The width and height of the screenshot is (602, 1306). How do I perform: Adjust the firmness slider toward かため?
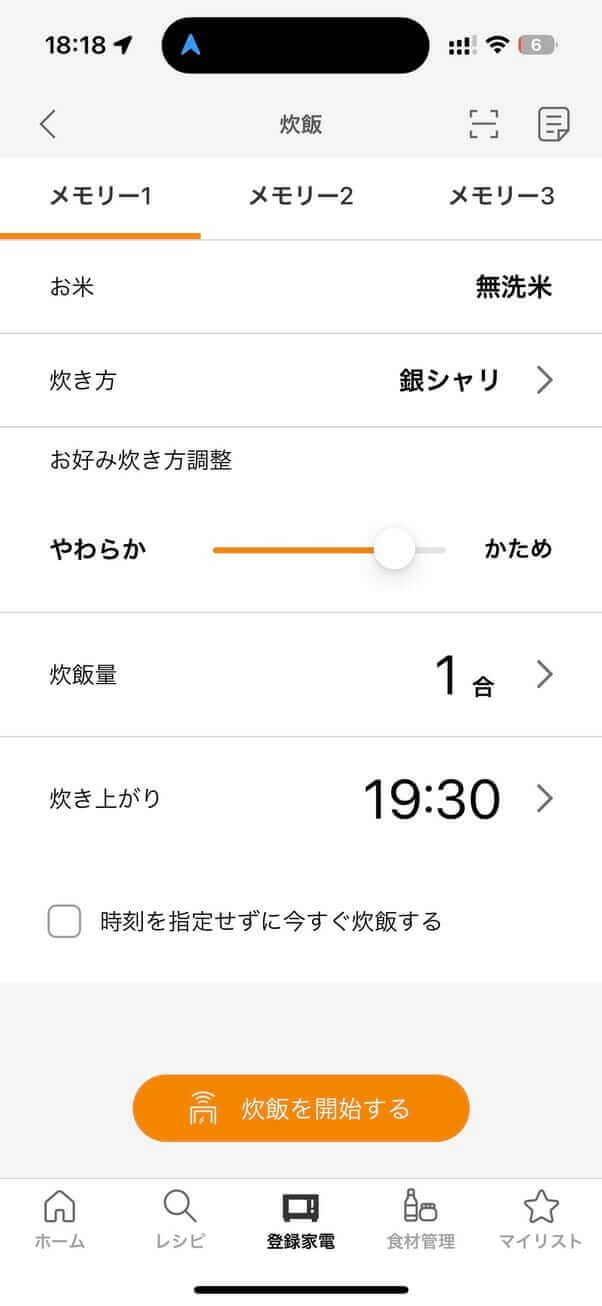coord(393,548)
